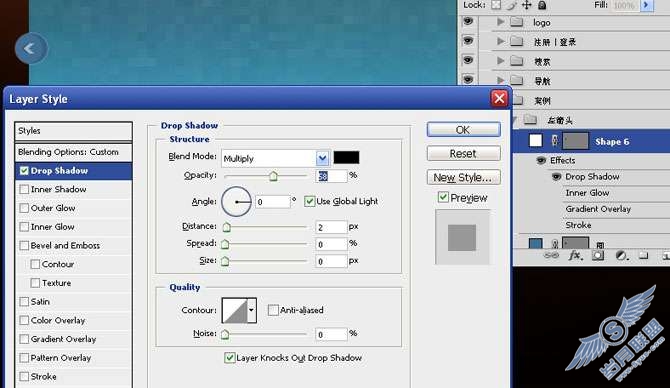The width and height of the screenshot is (670, 388).
Task: Enable the Satin checkbox
Action: click(24, 302)
